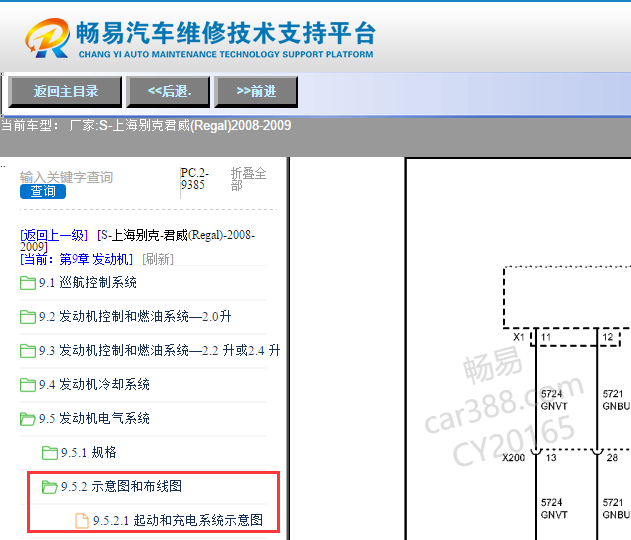Click the 当前: 第9章 发动机 link
This screenshot has height=540, width=631.
[76, 259]
